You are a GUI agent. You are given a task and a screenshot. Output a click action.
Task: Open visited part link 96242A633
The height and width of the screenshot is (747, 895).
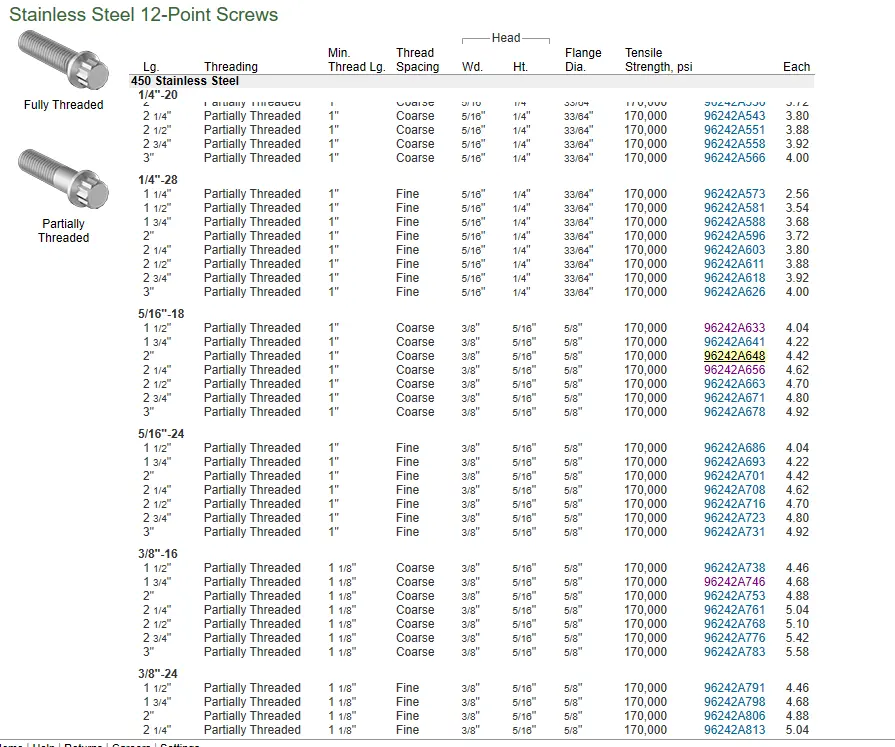tap(734, 328)
